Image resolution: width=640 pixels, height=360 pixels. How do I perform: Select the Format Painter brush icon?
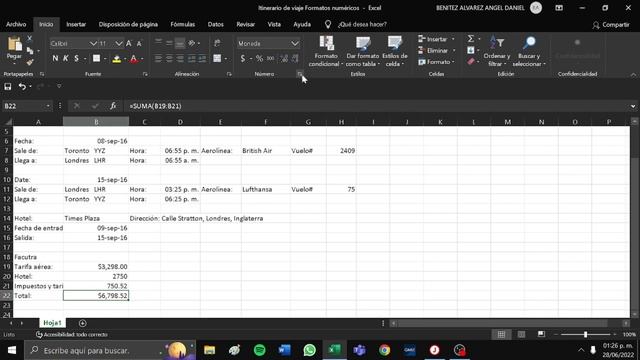(30, 62)
